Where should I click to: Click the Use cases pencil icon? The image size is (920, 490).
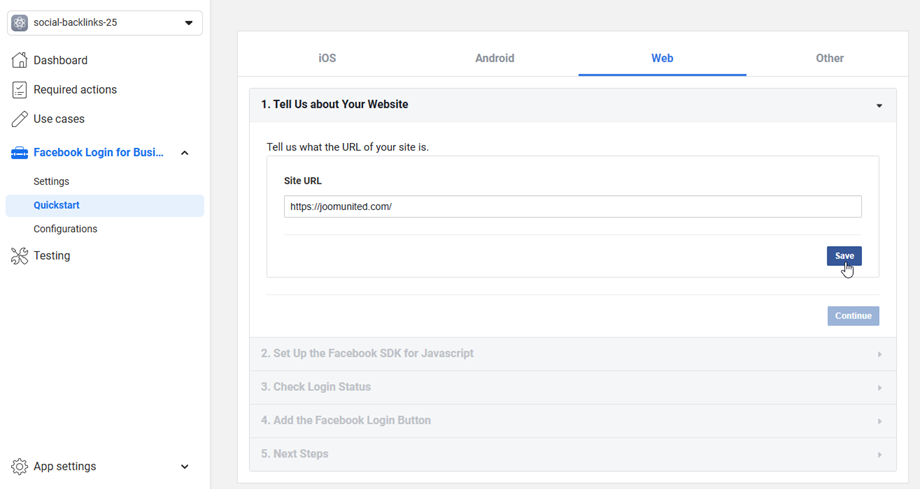pos(19,119)
